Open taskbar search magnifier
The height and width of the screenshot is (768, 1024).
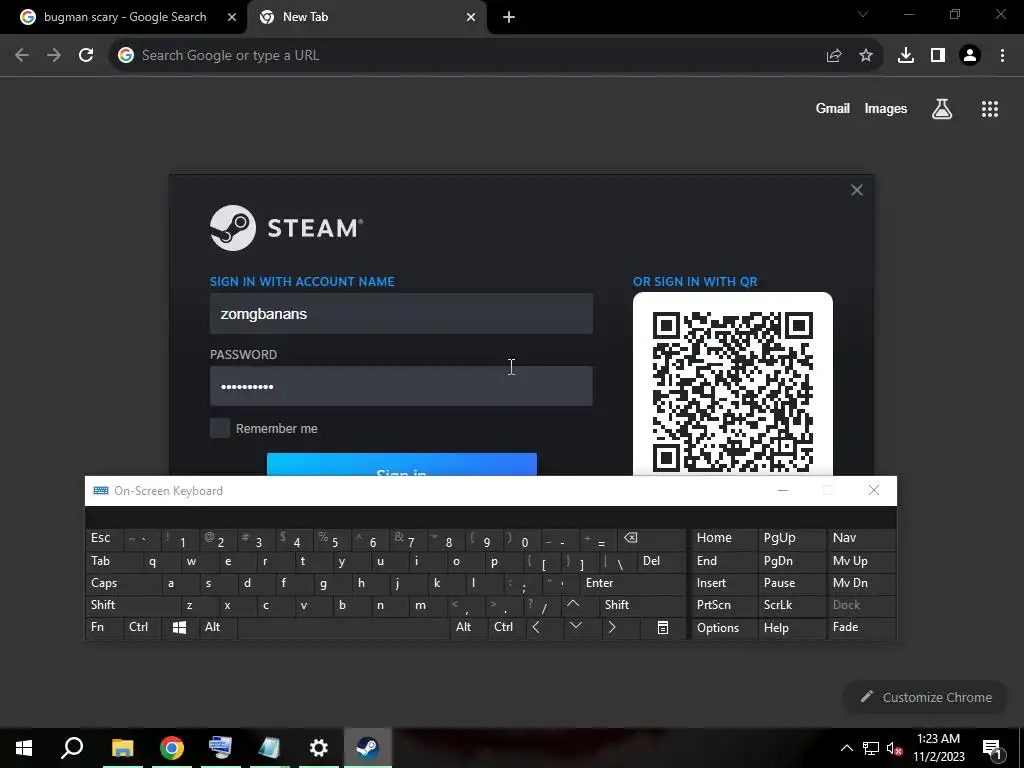72,748
